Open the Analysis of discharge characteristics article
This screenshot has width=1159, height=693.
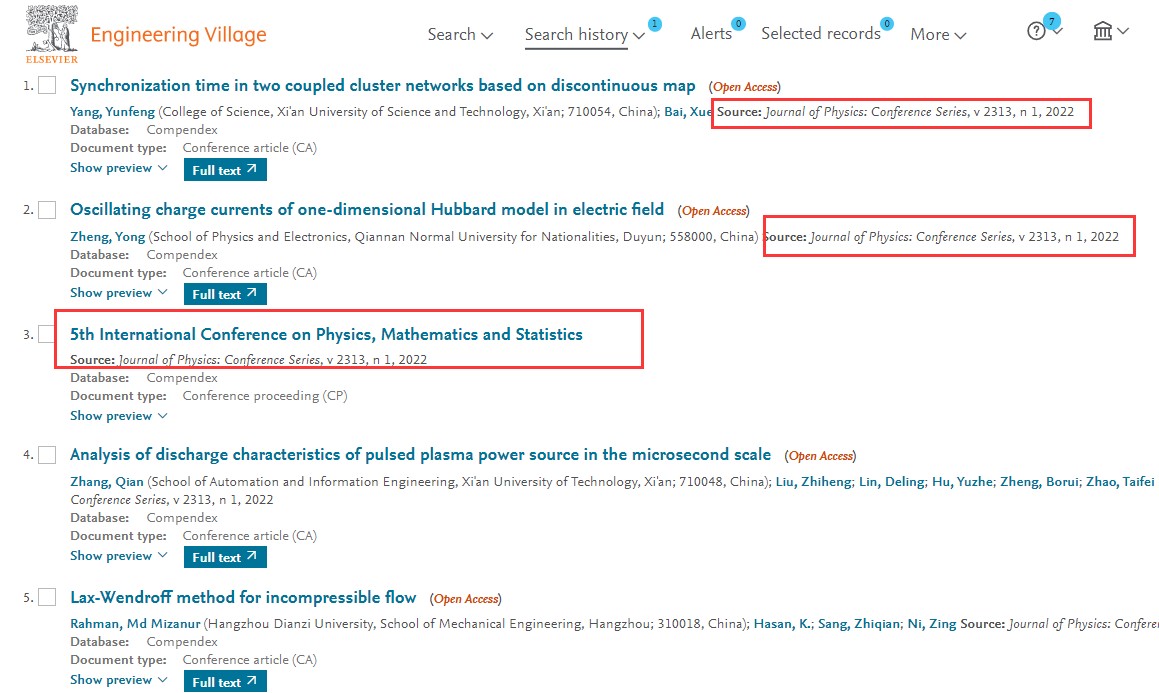point(420,455)
